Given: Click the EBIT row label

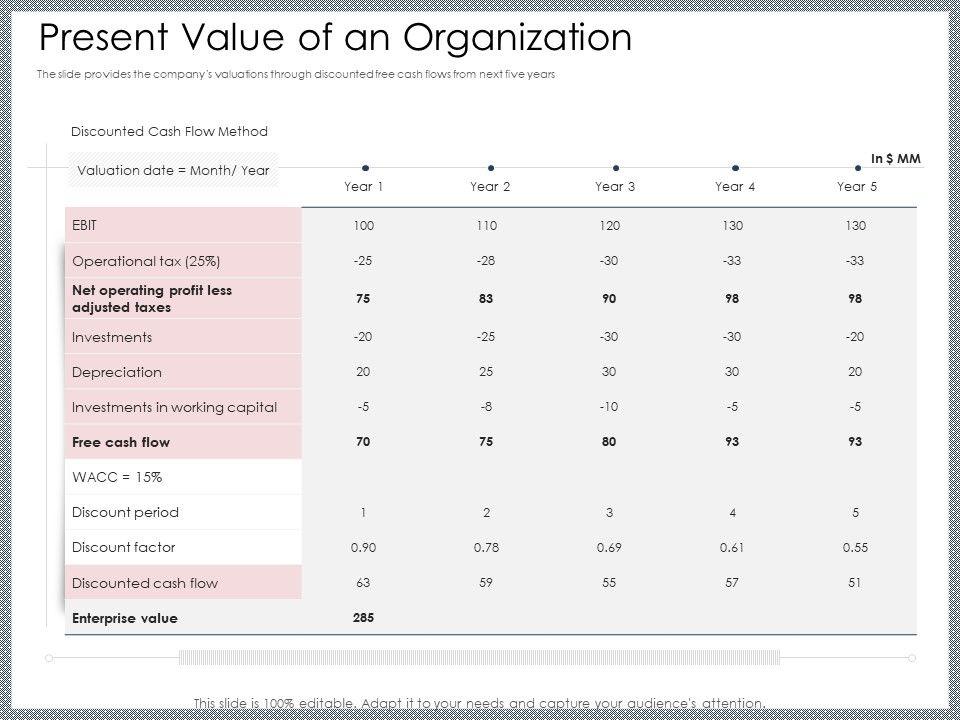Looking at the screenshot, I should click(x=85, y=225).
